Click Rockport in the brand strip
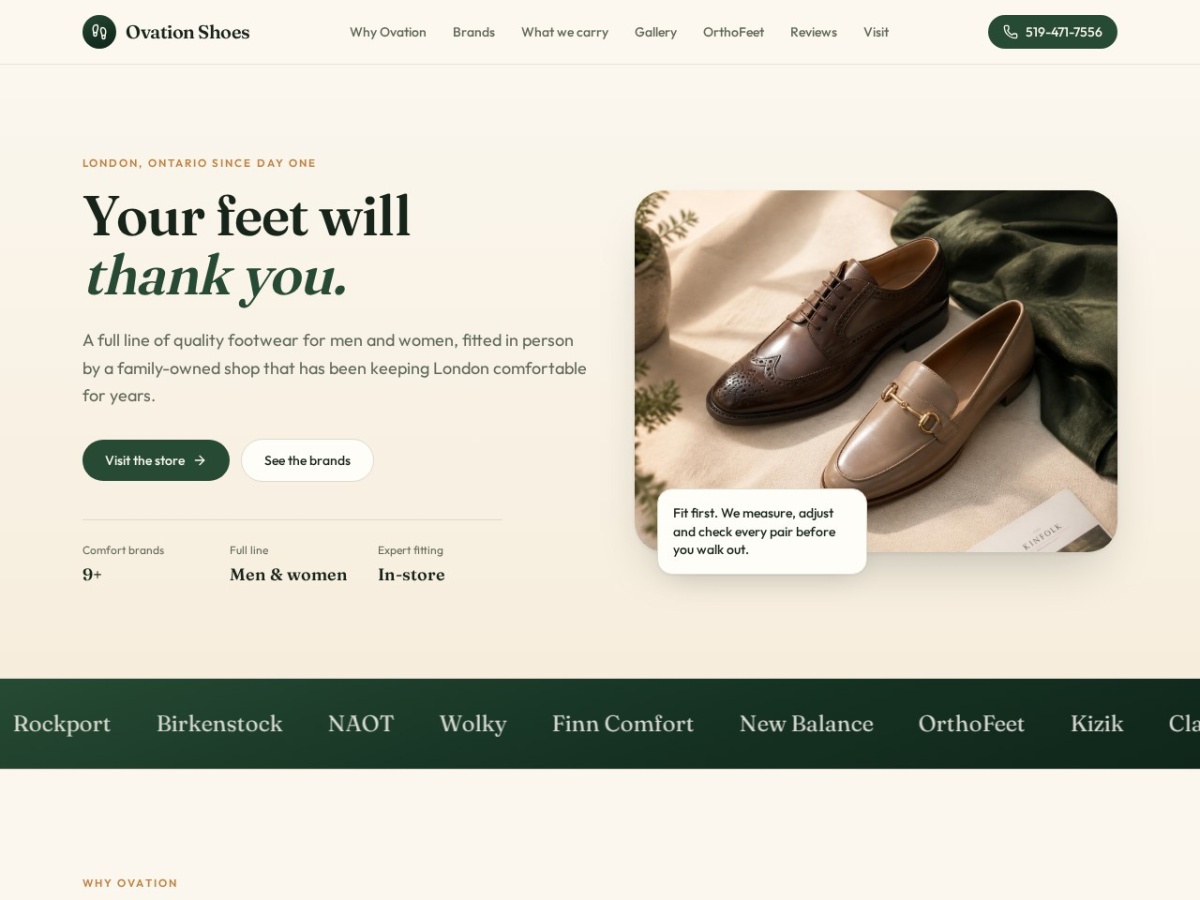The height and width of the screenshot is (900, 1200). (62, 724)
